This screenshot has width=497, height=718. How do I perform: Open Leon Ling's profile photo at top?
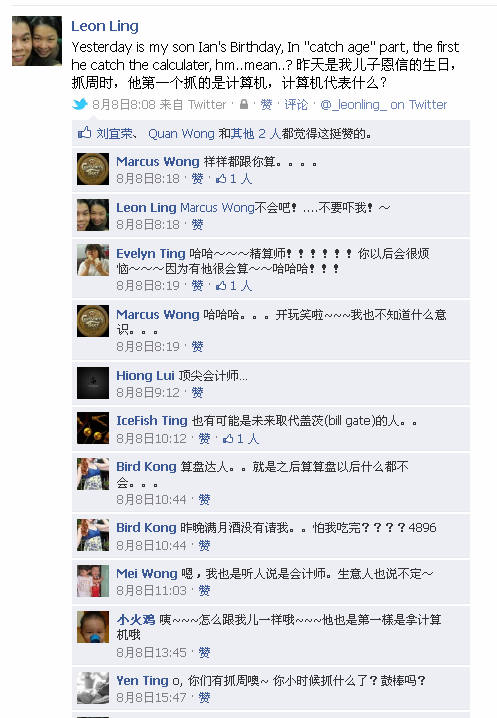[x=37, y=41]
